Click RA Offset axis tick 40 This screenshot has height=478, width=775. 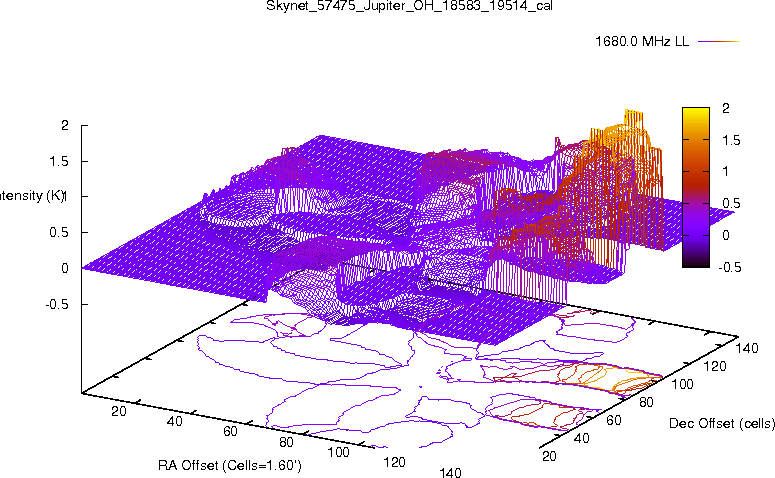(174, 421)
